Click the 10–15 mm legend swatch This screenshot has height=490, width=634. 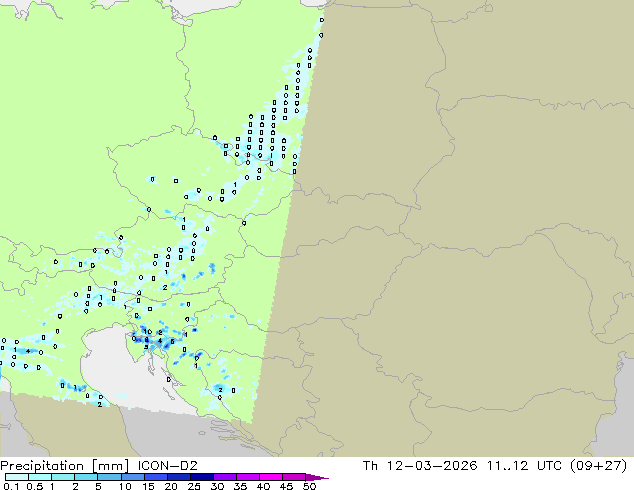(132, 477)
